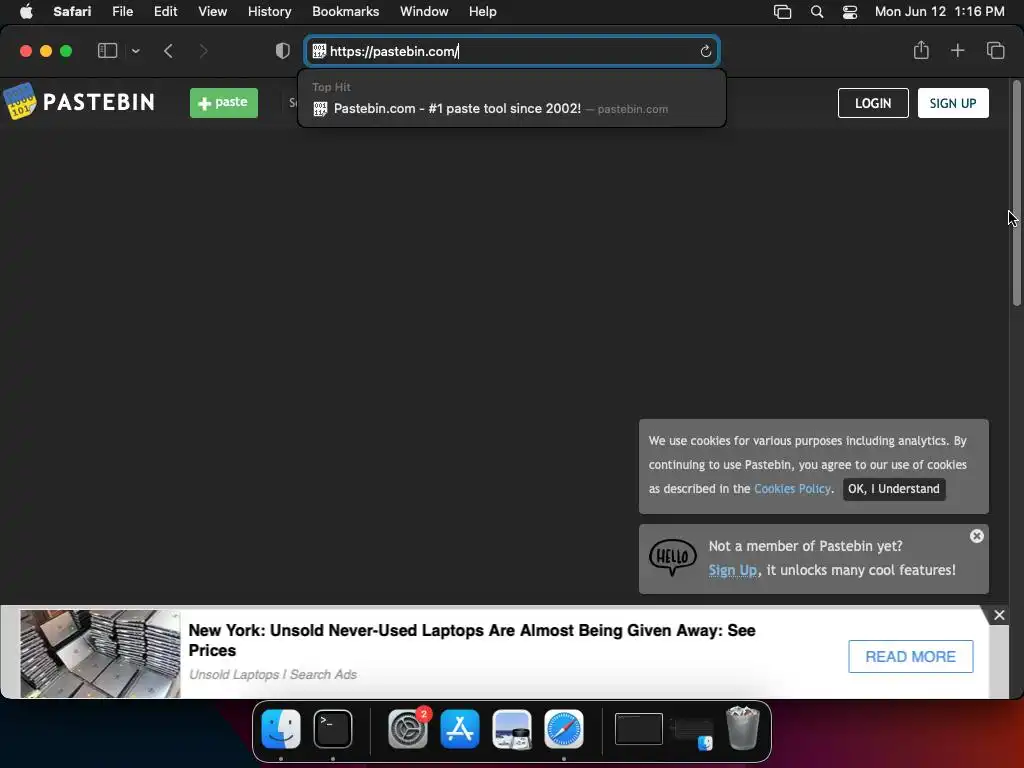Open Terminal from the Dock
Screen dimensions: 1024x768
click(333, 729)
